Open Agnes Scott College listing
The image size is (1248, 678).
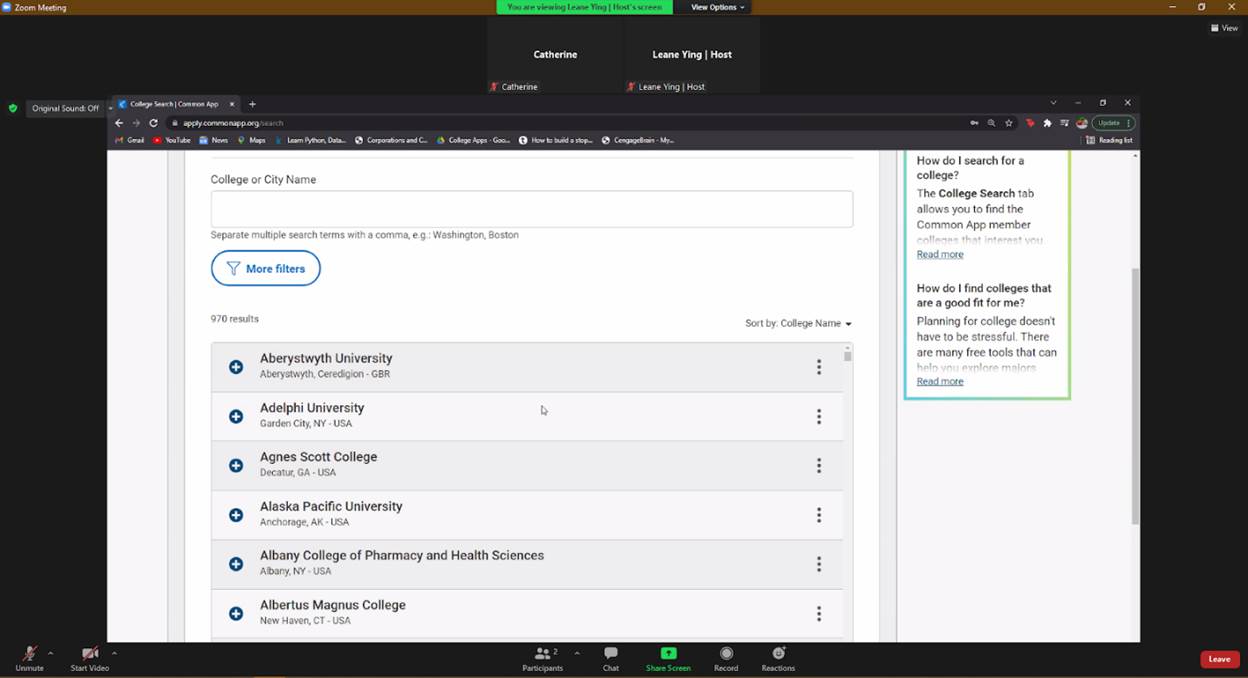(319, 457)
